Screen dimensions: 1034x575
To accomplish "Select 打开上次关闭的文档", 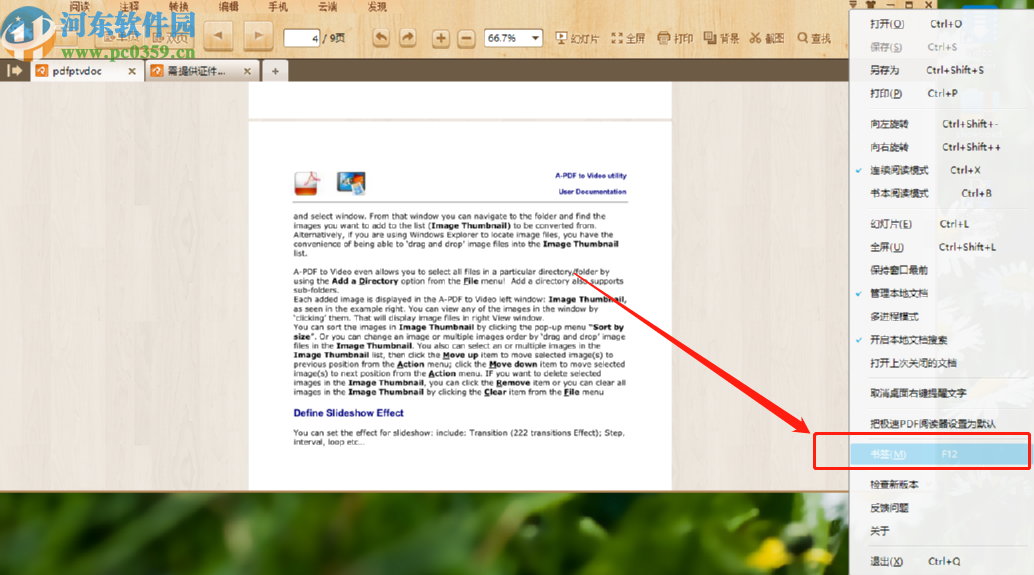I will 940,363.
